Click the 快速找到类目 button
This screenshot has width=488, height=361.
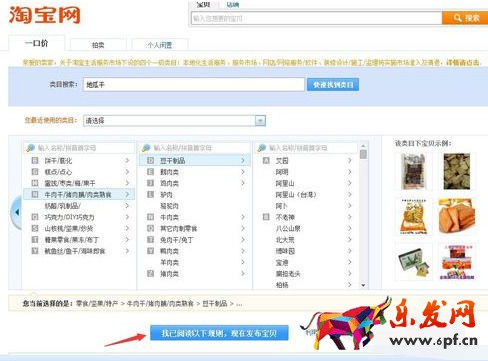pos(333,85)
